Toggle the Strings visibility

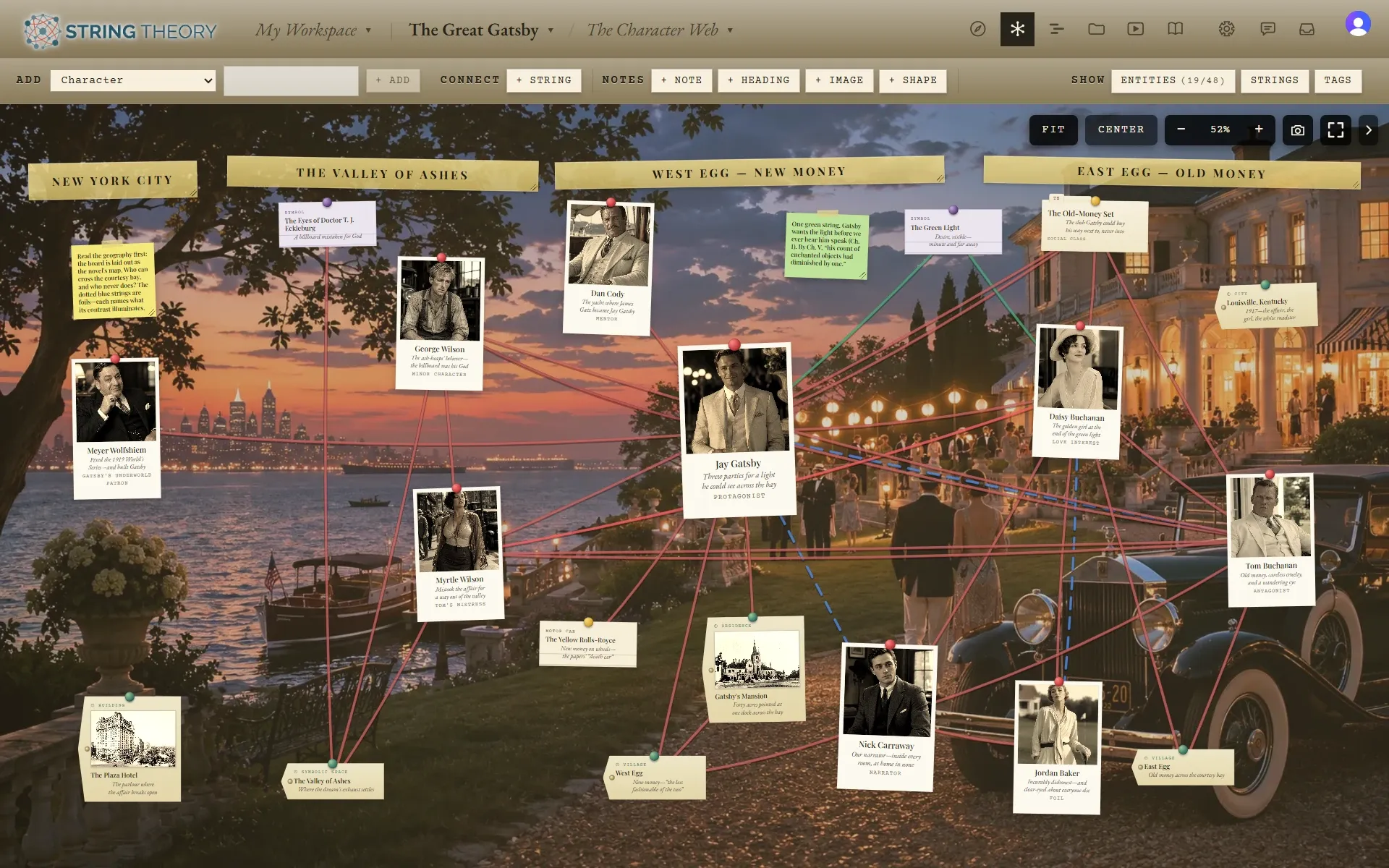pyautogui.click(x=1275, y=80)
